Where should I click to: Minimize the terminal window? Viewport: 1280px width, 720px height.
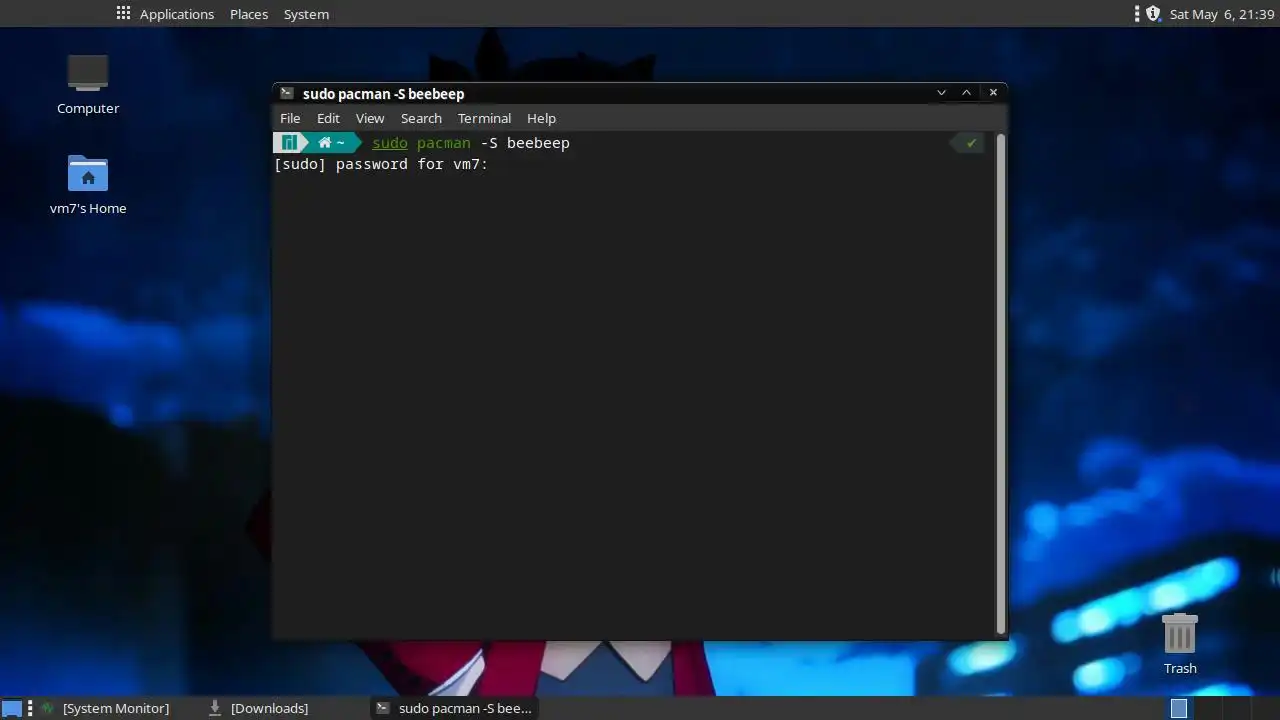tap(941, 92)
